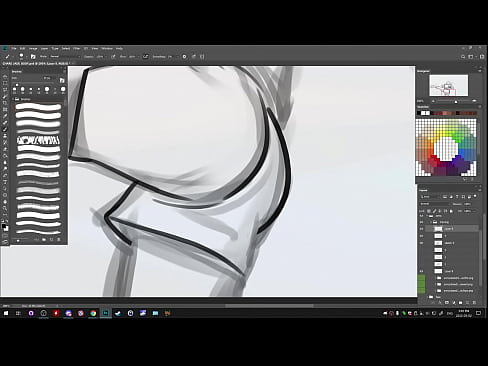Select the Eyedropper tool in the toolbar
488x366 pixels.
tap(5, 116)
